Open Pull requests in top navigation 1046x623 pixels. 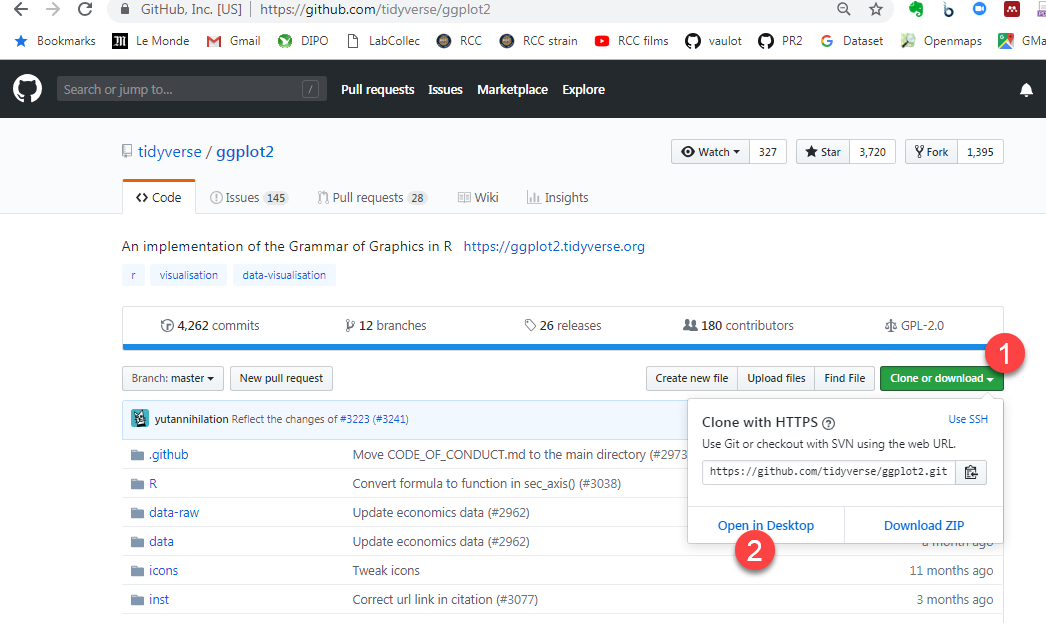[x=378, y=89]
